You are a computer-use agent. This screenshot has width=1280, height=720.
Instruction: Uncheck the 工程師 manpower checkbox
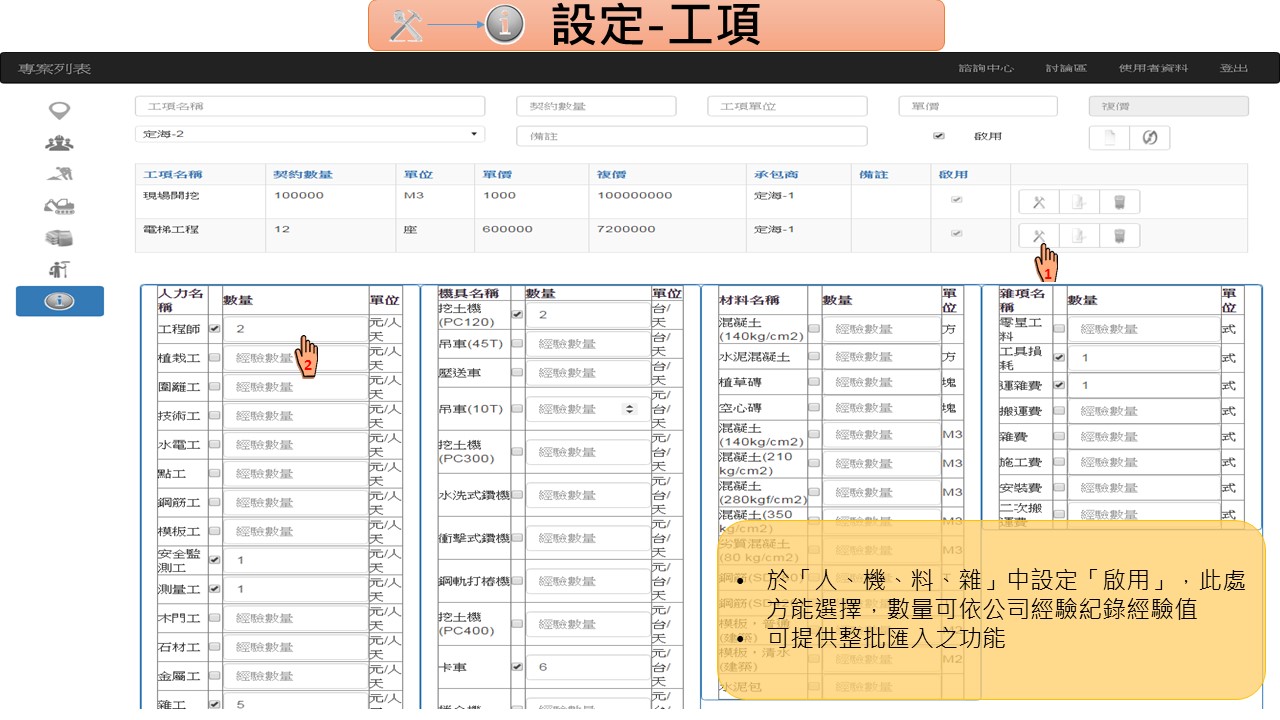(x=214, y=329)
